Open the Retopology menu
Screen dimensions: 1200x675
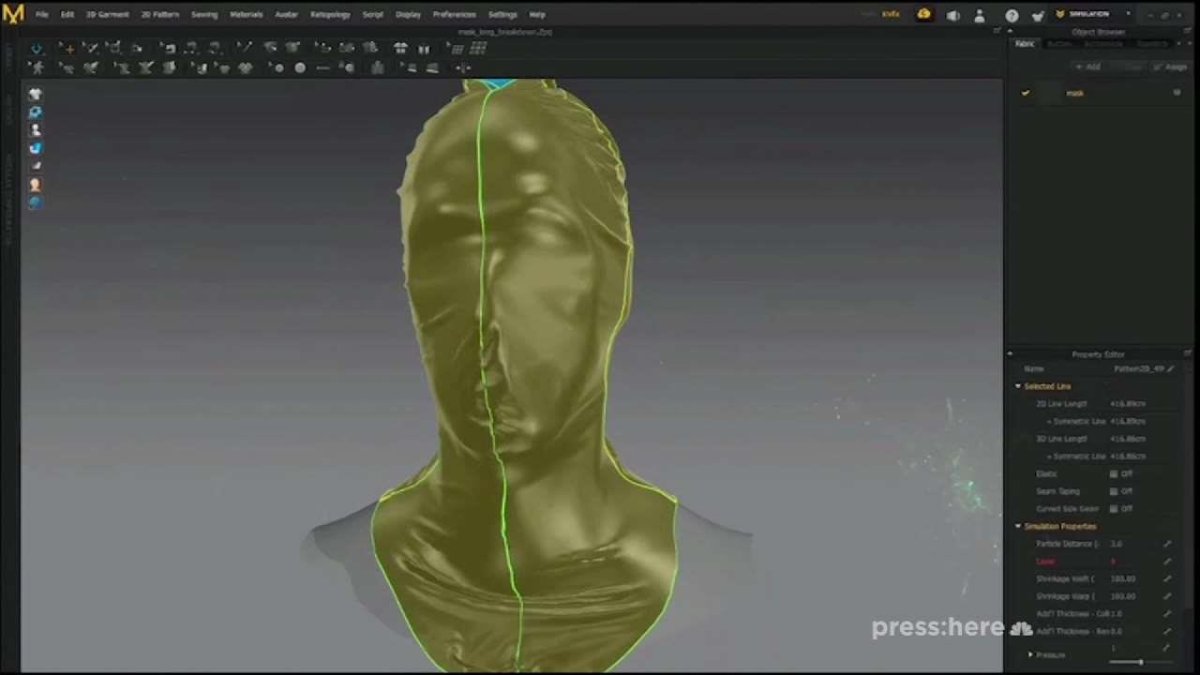330,15
